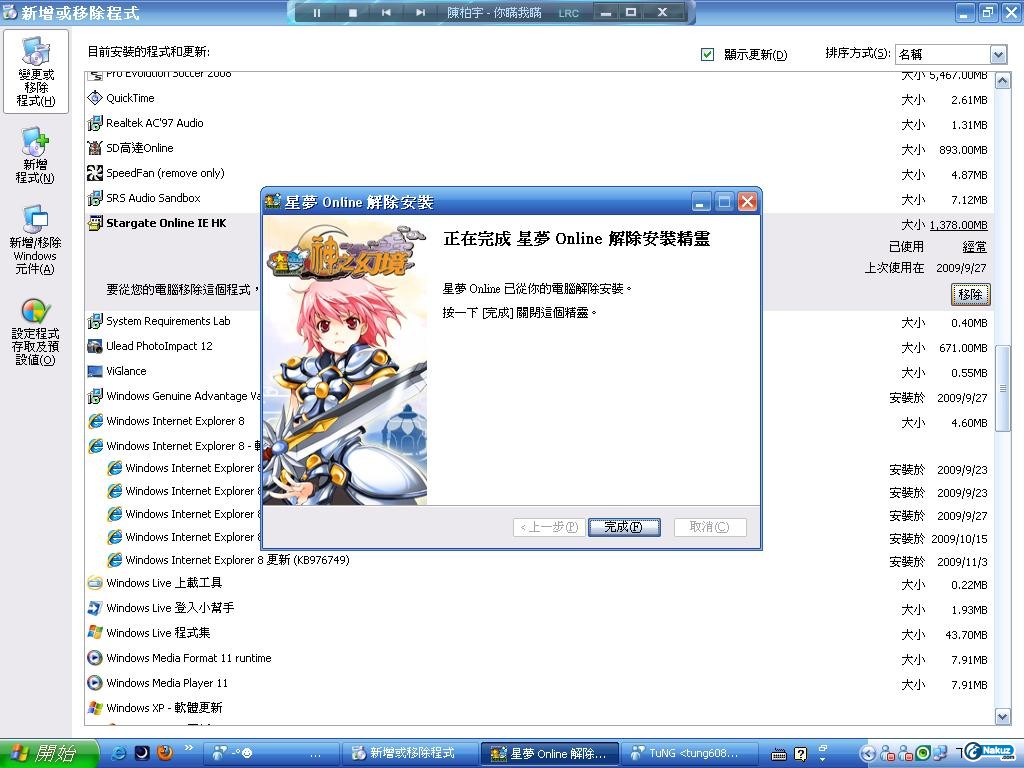Select SpeedFan (remove only) fan icon
The height and width of the screenshot is (768, 1024).
tap(95, 173)
